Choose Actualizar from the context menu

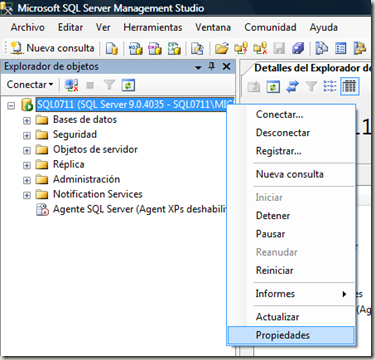point(291,317)
